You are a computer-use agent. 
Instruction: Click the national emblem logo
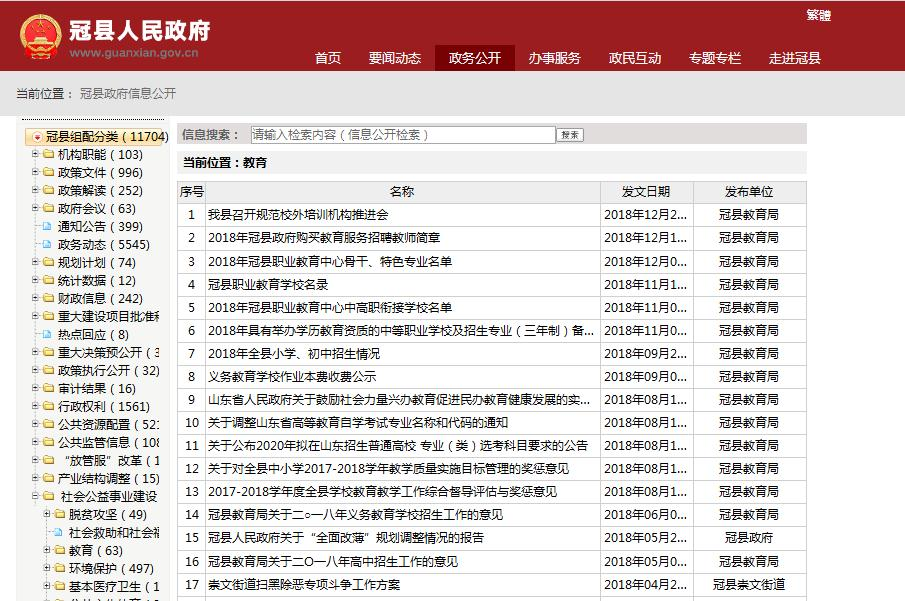40,36
